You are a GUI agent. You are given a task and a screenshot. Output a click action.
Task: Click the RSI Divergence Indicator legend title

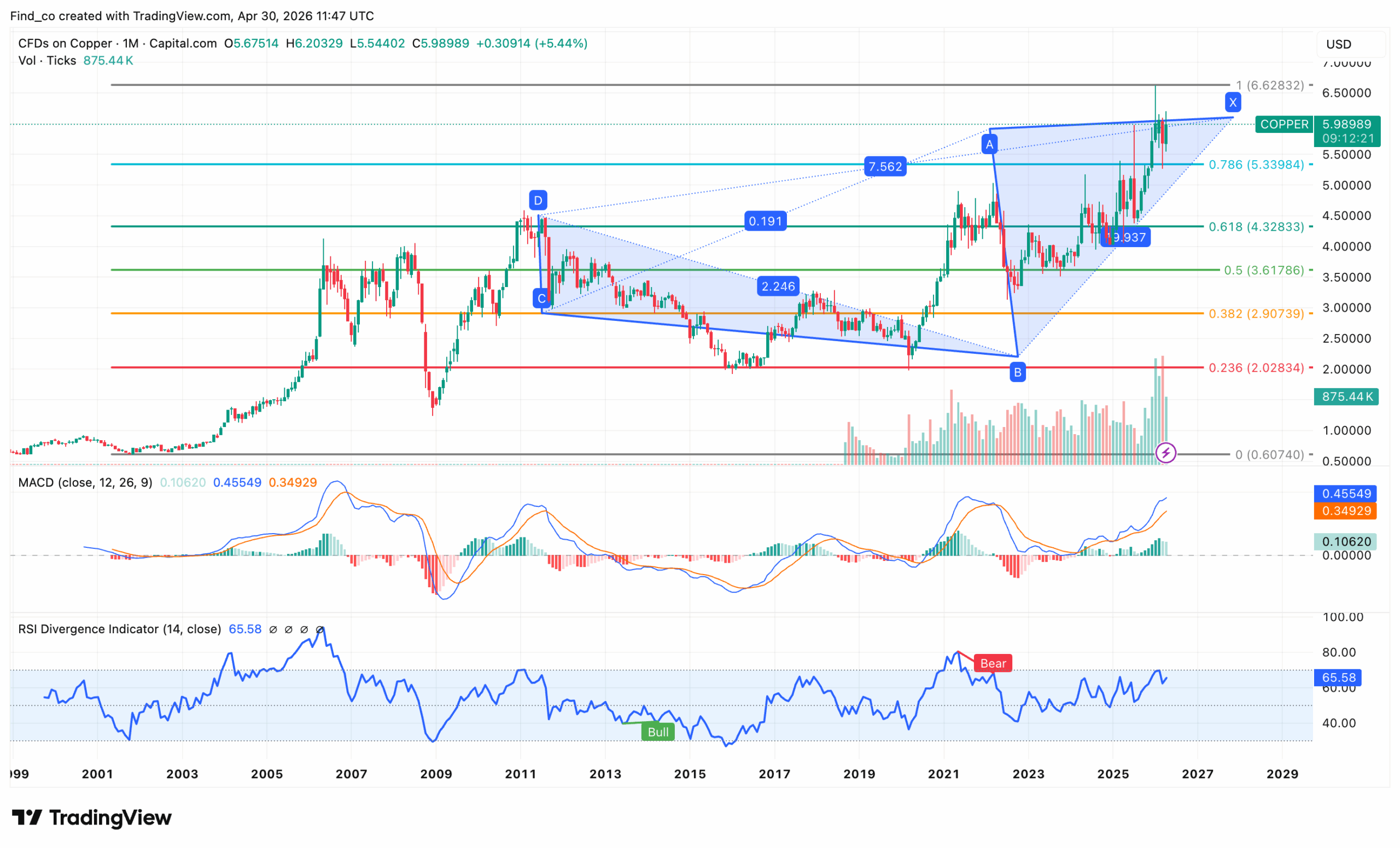(x=119, y=629)
